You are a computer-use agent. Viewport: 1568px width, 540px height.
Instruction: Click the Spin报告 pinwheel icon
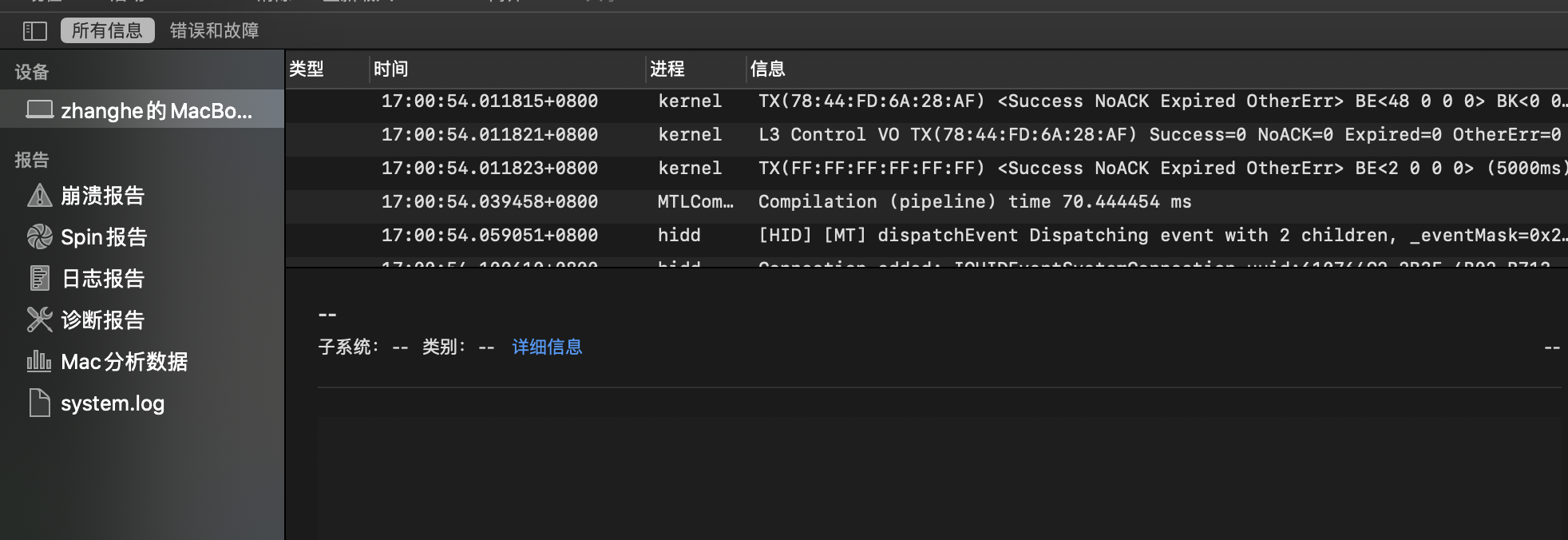tap(39, 236)
